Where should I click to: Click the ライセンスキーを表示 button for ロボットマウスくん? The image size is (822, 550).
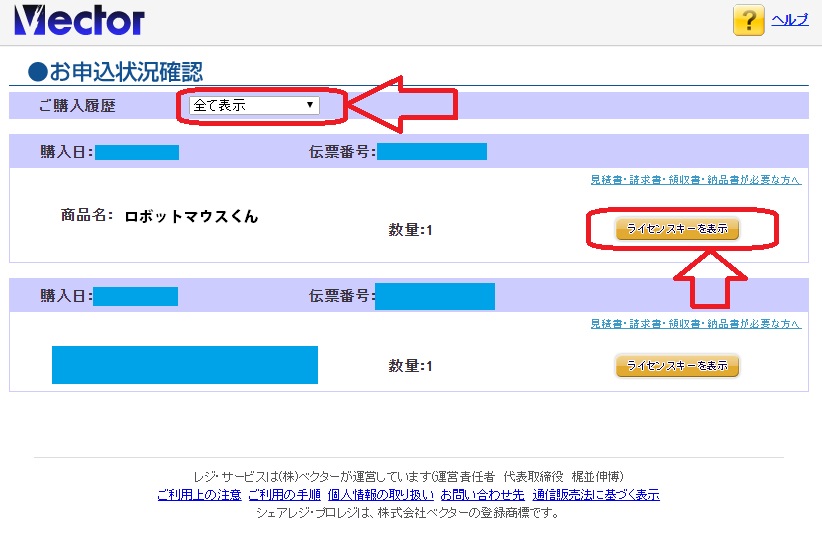pyautogui.click(x=677, y=229)
